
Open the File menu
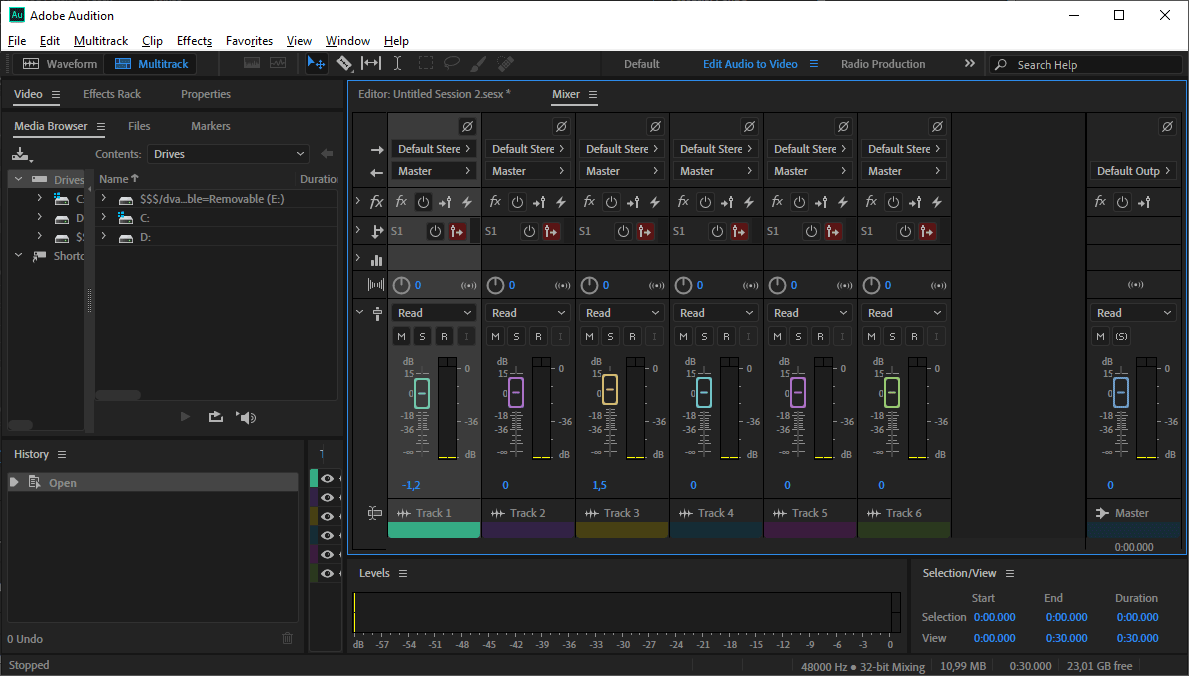tap(17, 41)
